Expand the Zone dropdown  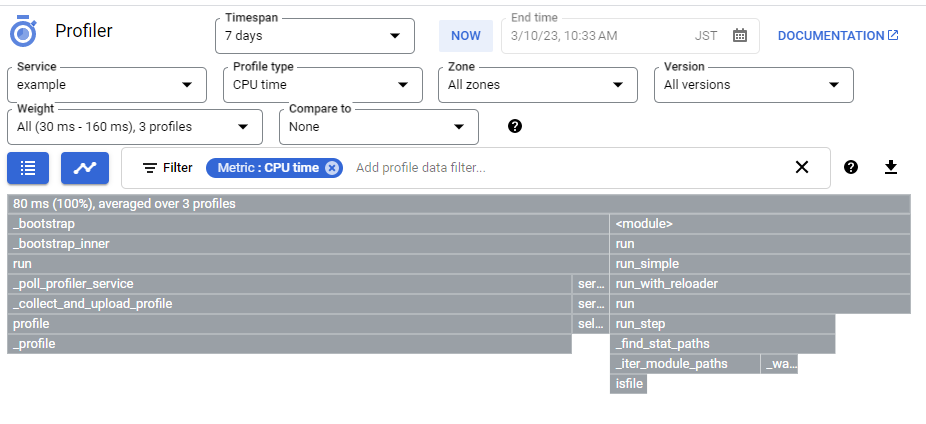coord(537,85)
